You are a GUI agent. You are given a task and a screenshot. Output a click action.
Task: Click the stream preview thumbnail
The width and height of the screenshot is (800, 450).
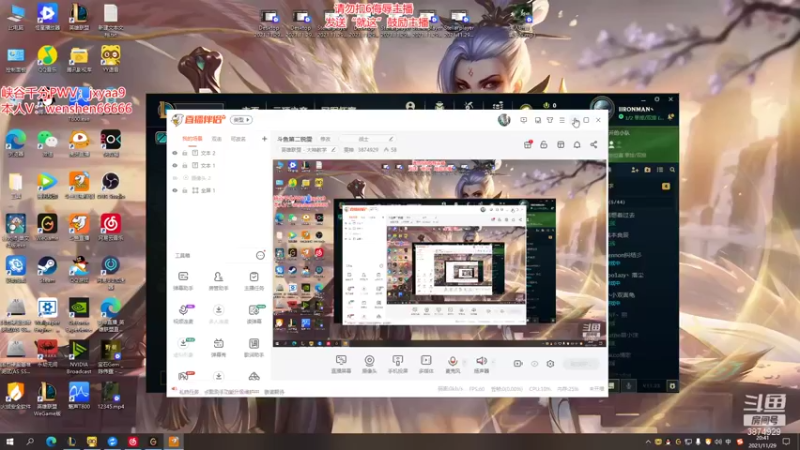(x=439, y=254)
